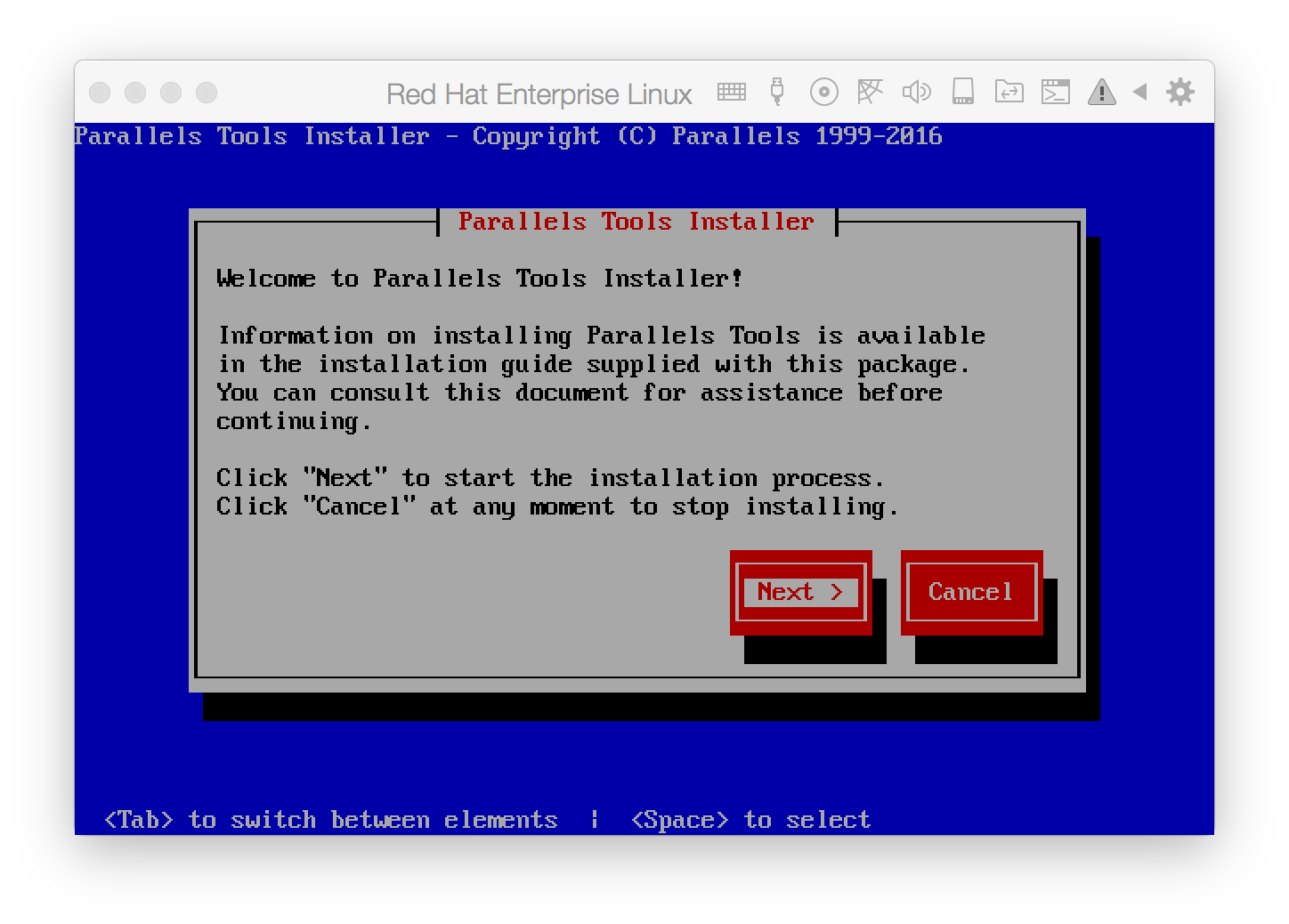The width and height of the screenshot is (1289, 924).
Task: Click the sound speaker icon
Action: coord(916,92)
